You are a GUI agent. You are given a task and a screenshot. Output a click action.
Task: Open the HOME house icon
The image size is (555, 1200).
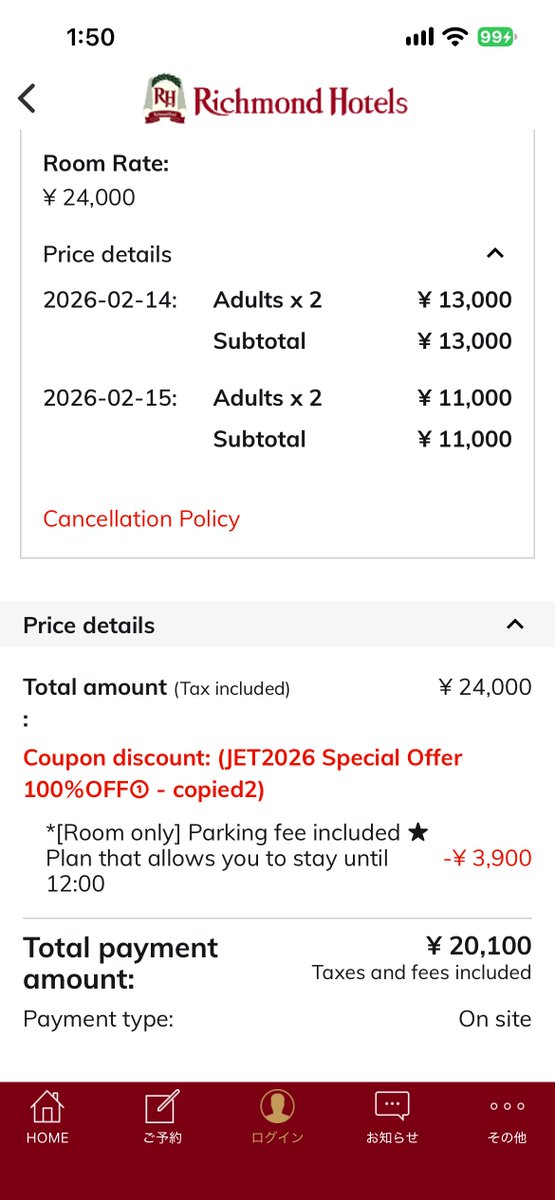coord(47,1107)
